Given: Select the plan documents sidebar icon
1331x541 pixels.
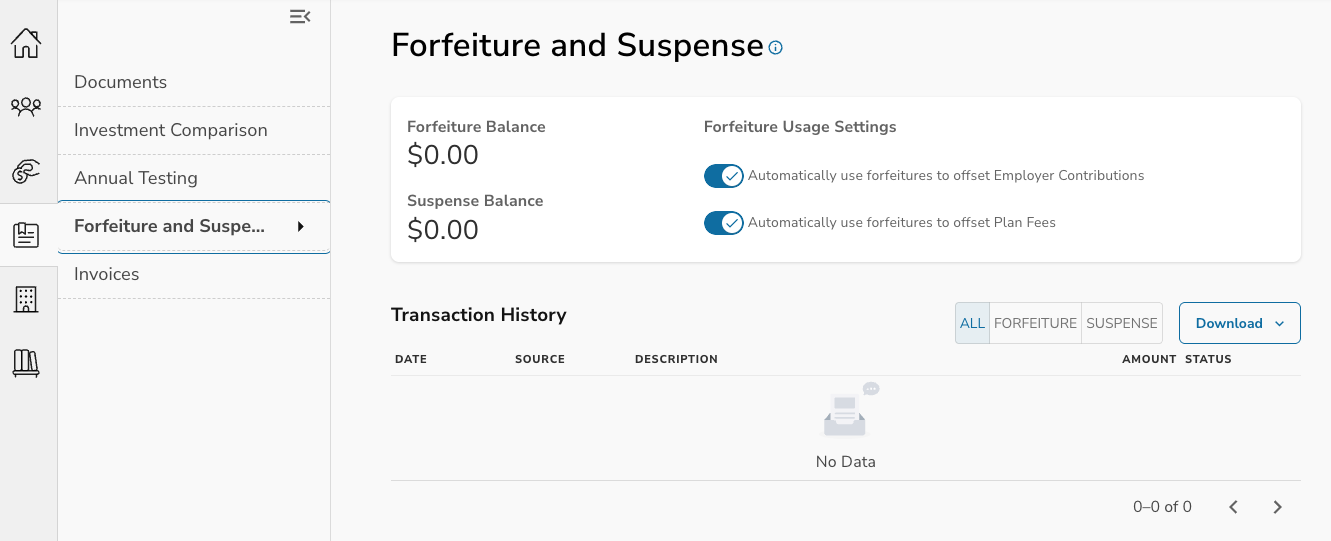Looking at the screenshot, I should tap(26, 235).
